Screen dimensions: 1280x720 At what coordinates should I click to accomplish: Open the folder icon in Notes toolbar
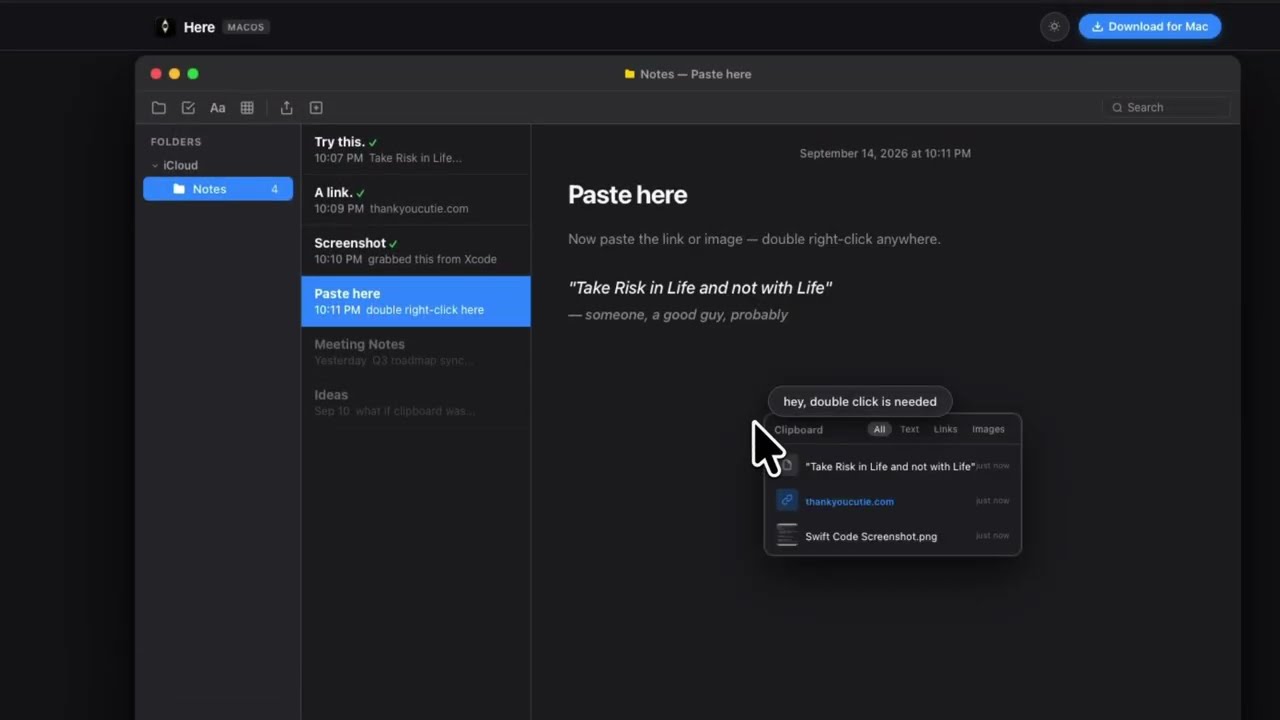coord(159,108)
